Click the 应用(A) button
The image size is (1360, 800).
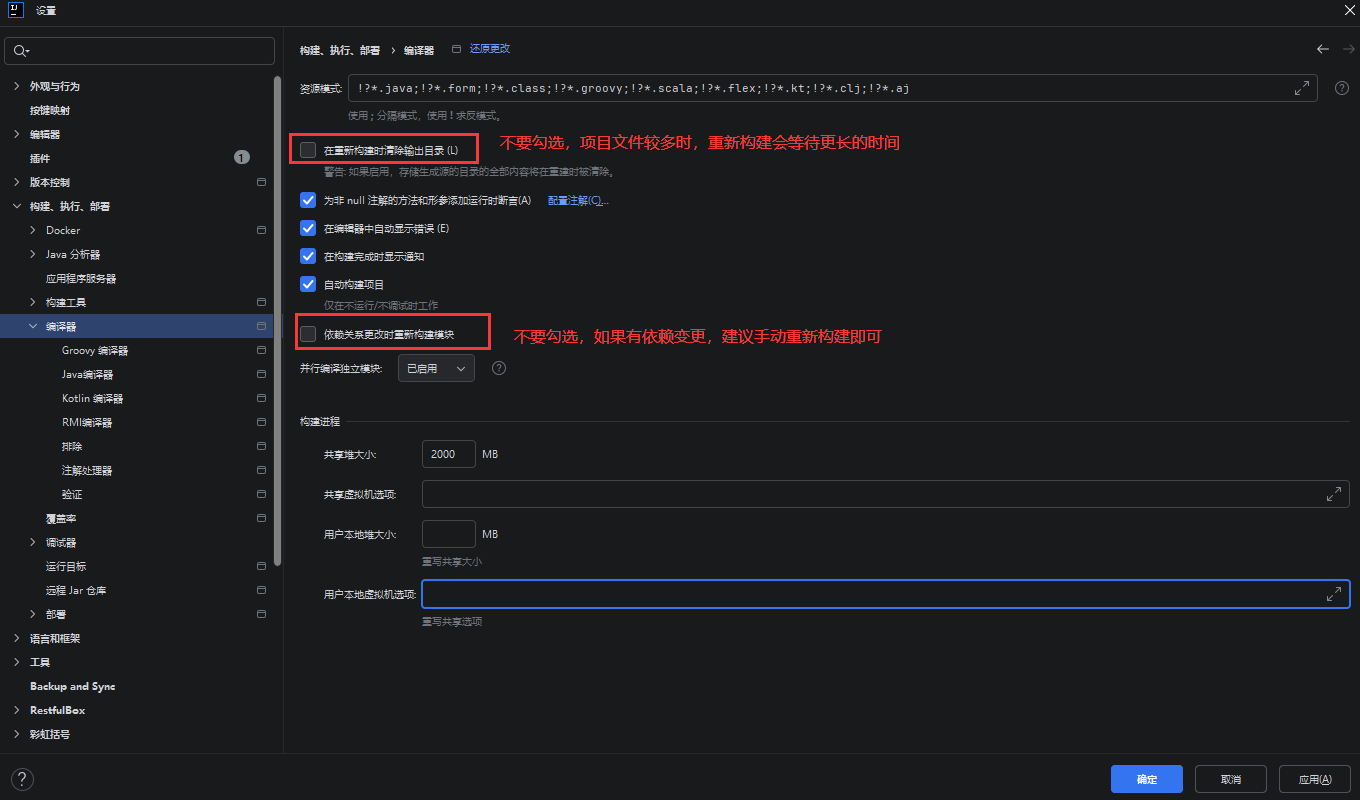(1315, 779)
